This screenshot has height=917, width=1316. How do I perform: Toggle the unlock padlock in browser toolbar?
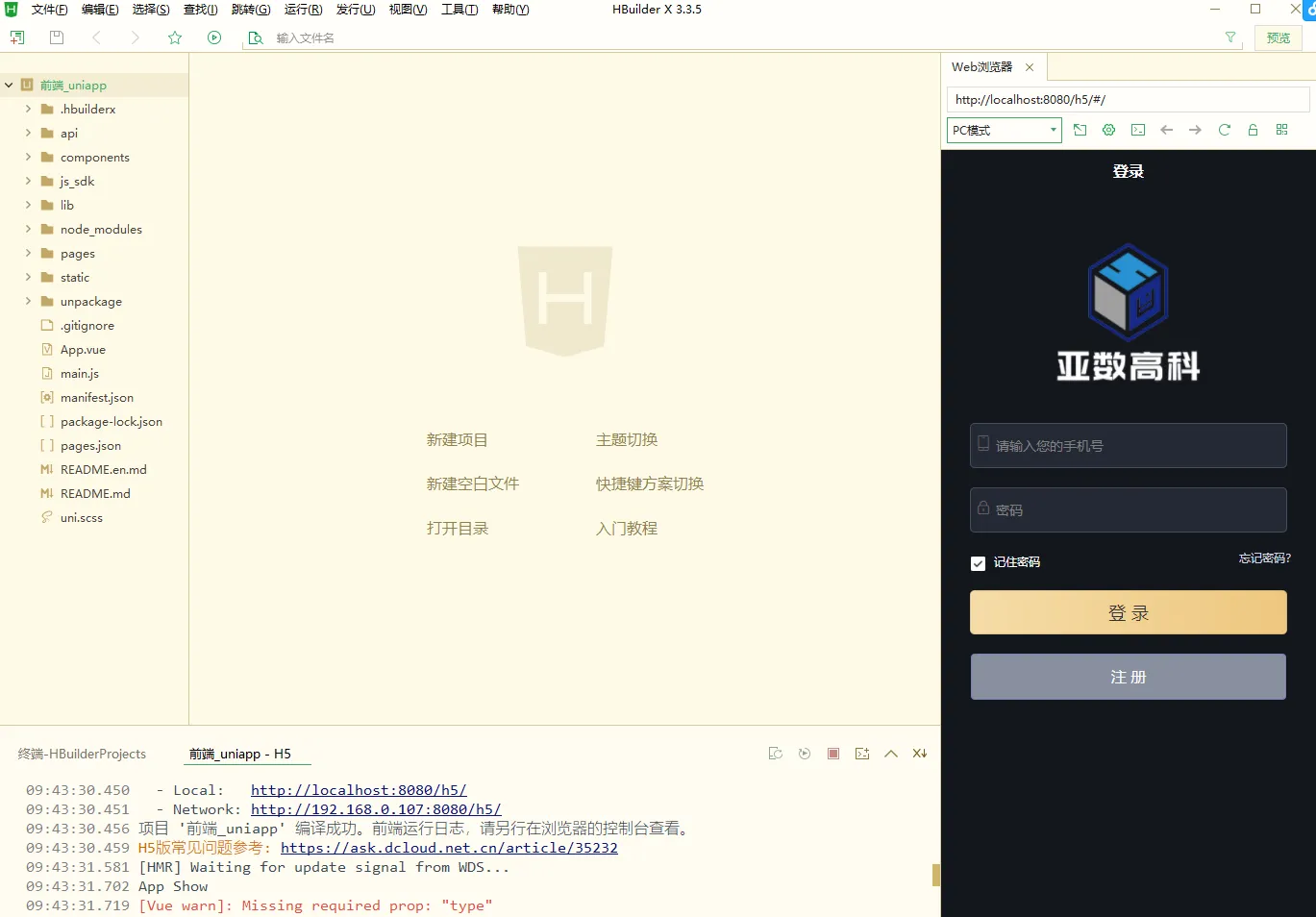[1253, 130]
